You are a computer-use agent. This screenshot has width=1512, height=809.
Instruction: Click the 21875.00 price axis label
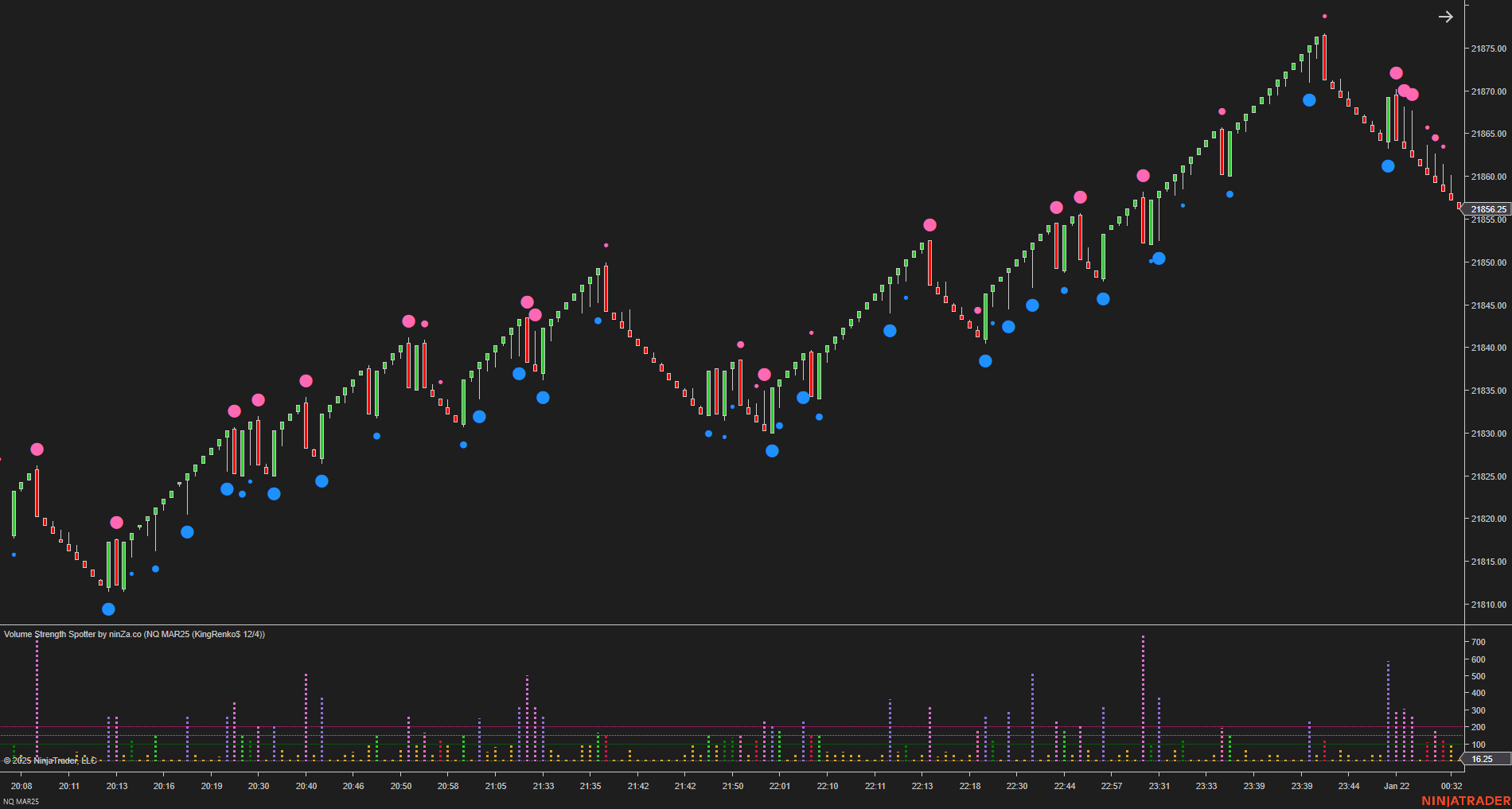[1488, 49]
